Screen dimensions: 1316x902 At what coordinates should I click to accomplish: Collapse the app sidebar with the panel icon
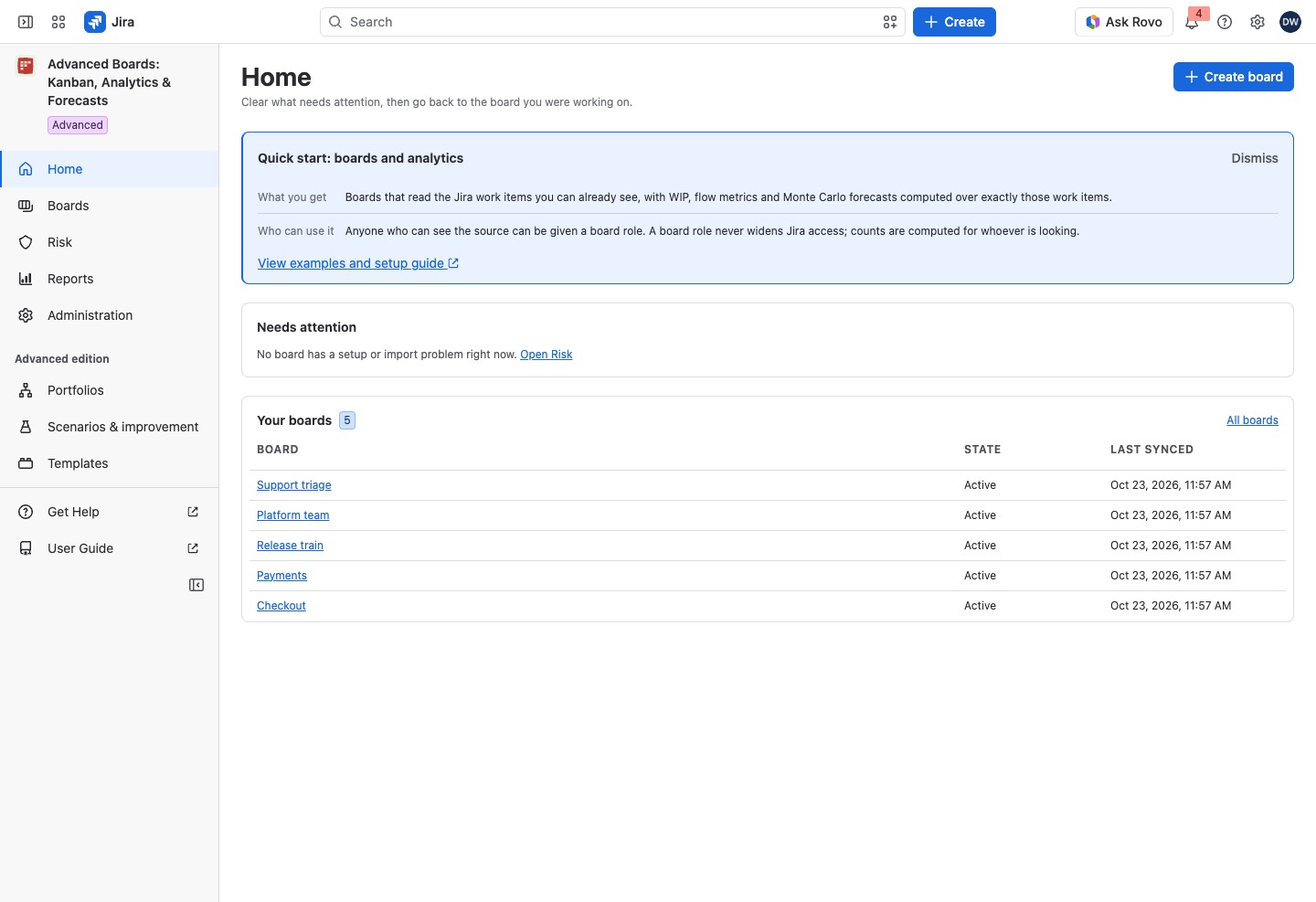(196, 585)
